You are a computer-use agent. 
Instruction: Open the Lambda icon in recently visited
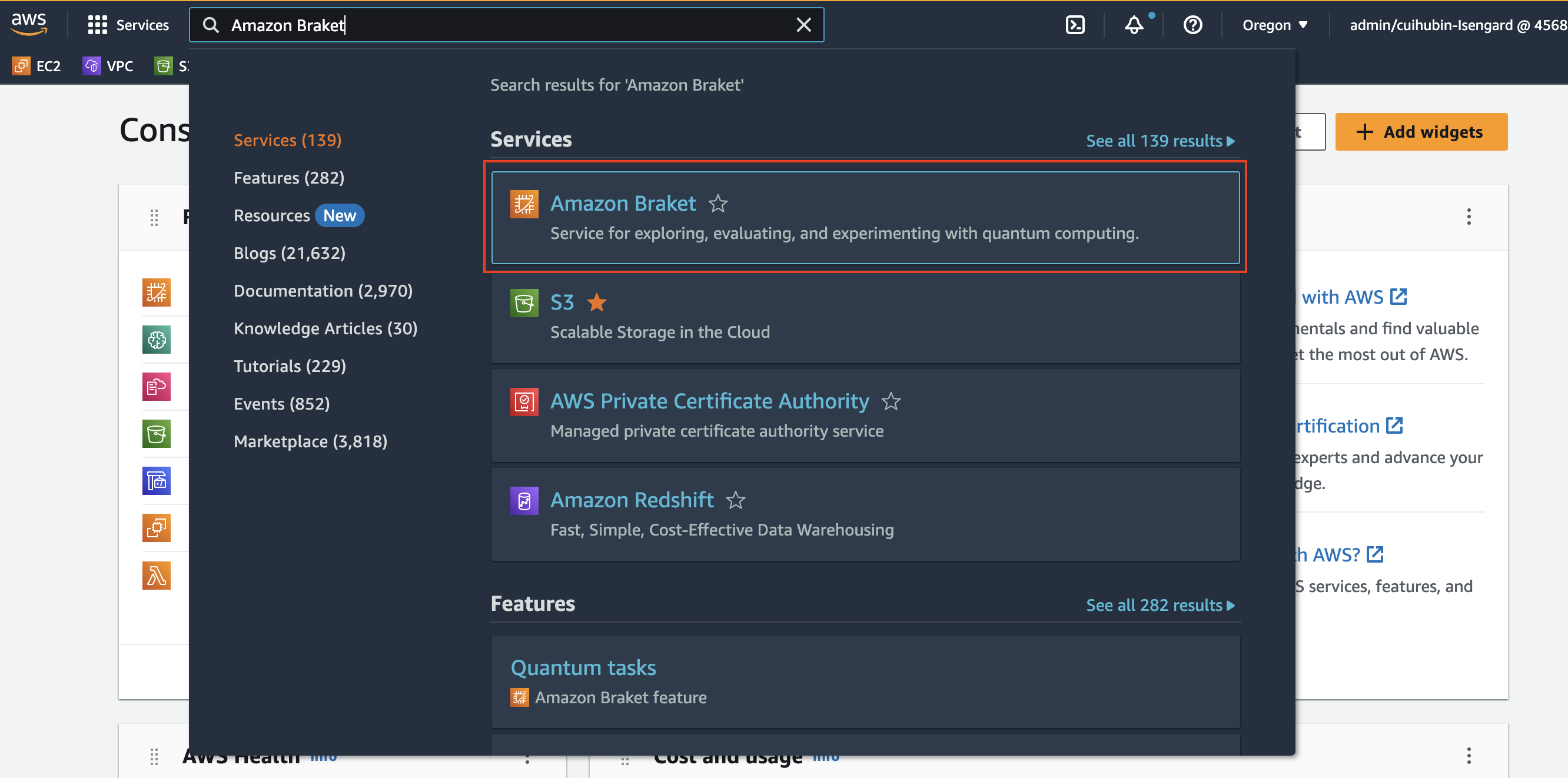[x=157, y=576]
